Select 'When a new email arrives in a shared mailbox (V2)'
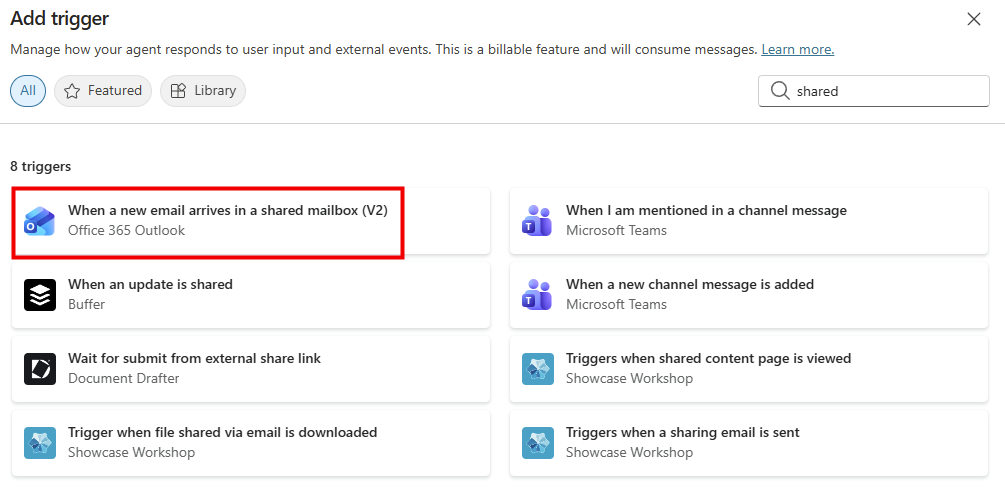 [x=227, y=211]
